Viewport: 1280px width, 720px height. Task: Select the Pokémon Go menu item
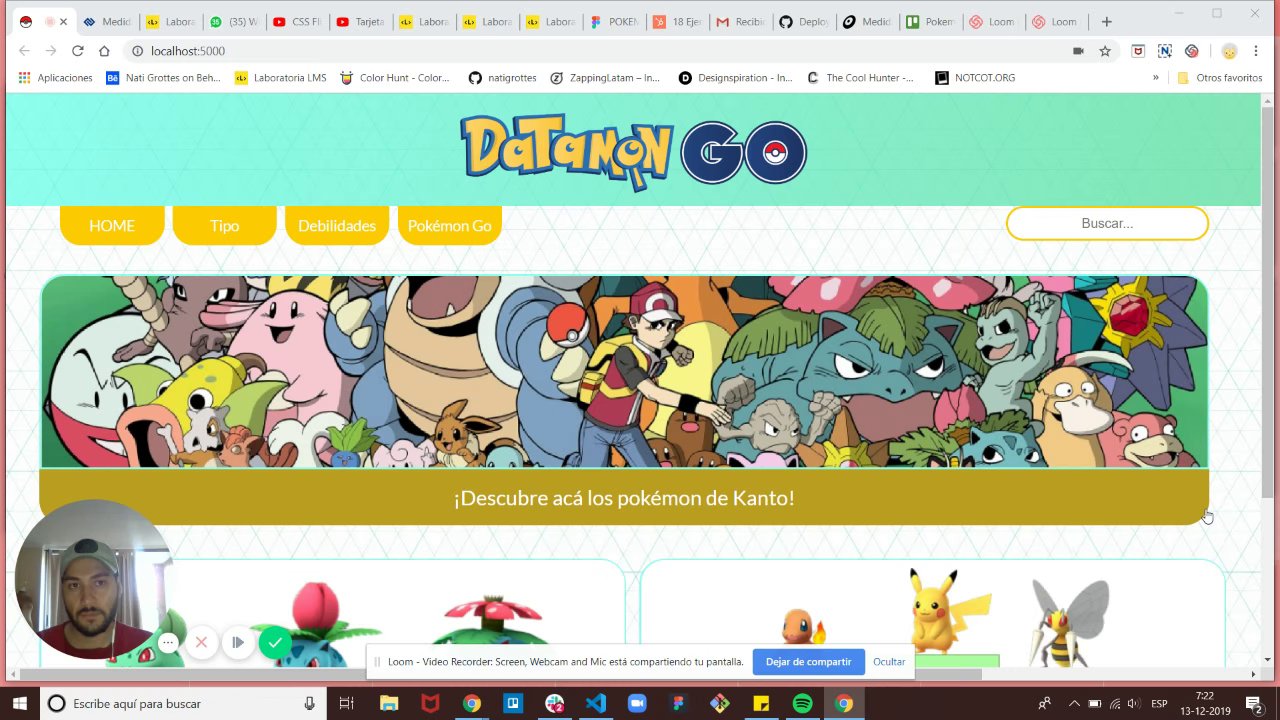coord(450,225)
